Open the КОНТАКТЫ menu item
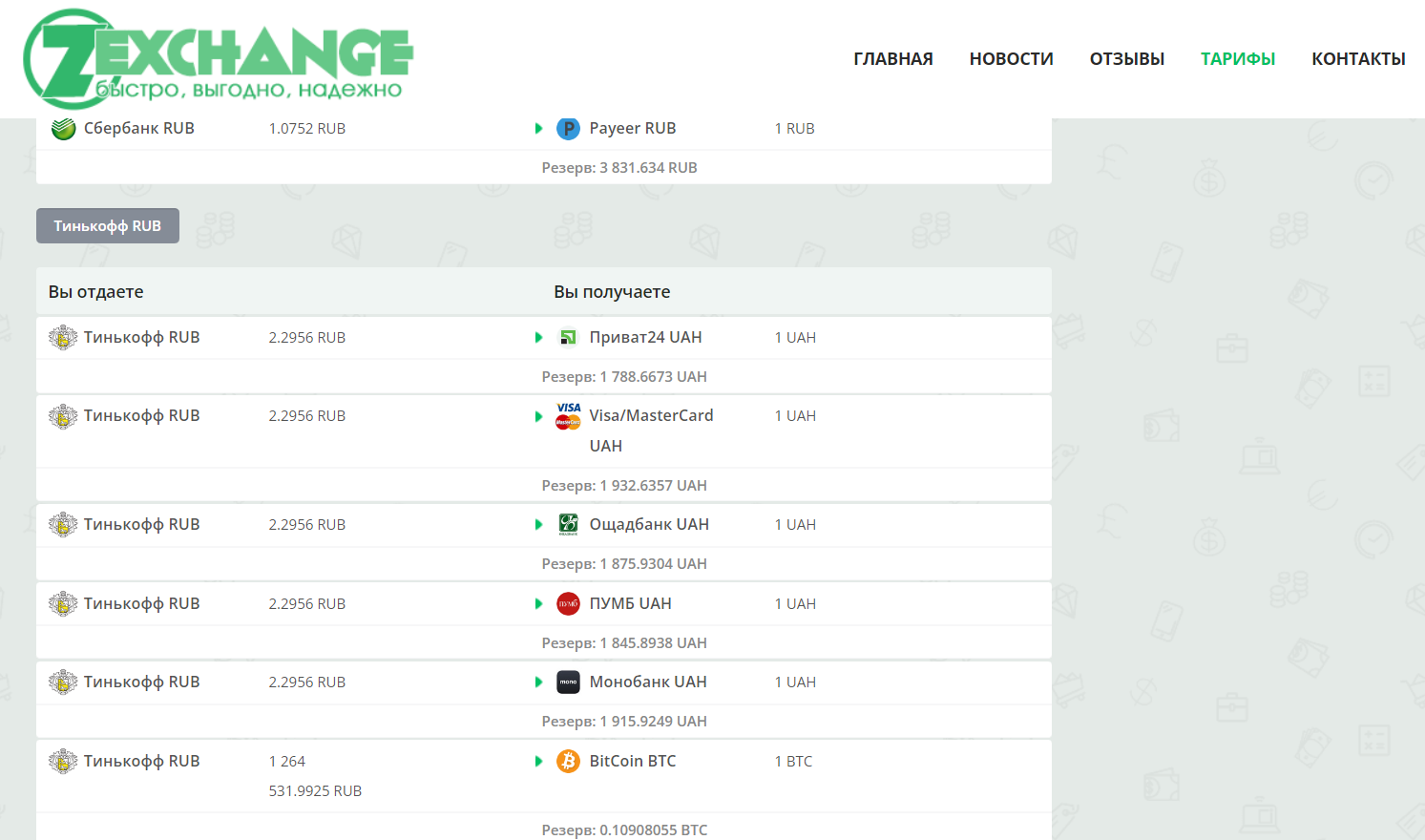 point(1358,59)
